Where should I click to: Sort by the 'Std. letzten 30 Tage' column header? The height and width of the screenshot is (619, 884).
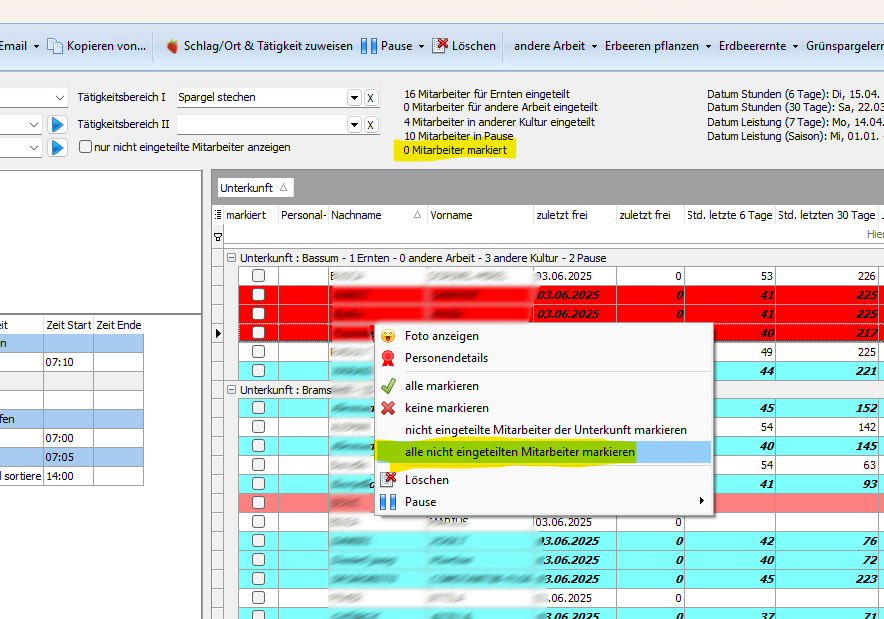[826, 215]
